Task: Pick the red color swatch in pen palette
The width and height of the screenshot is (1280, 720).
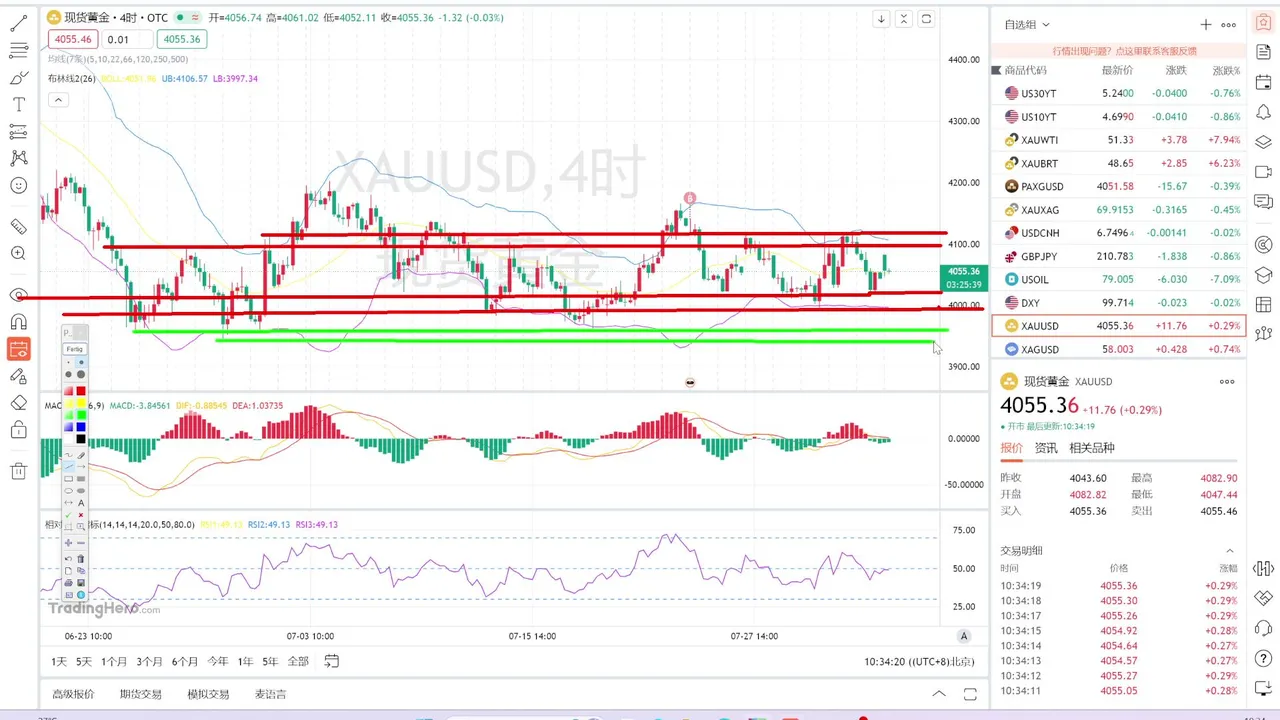Action: click(x=80, y=391)
